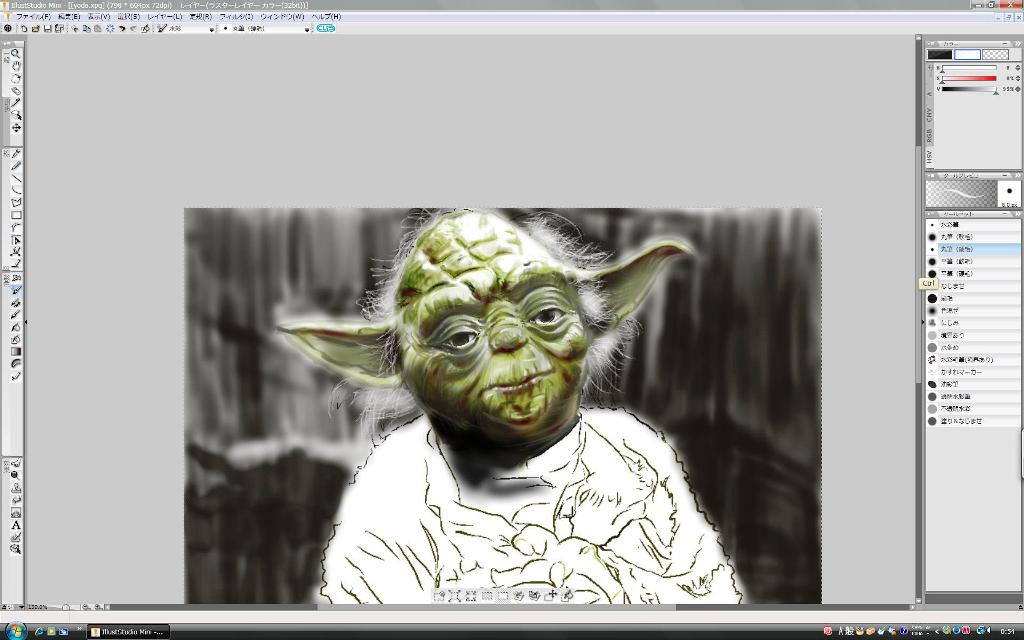Select the Magnifier tool in lower toolbox group

point(16,475)
